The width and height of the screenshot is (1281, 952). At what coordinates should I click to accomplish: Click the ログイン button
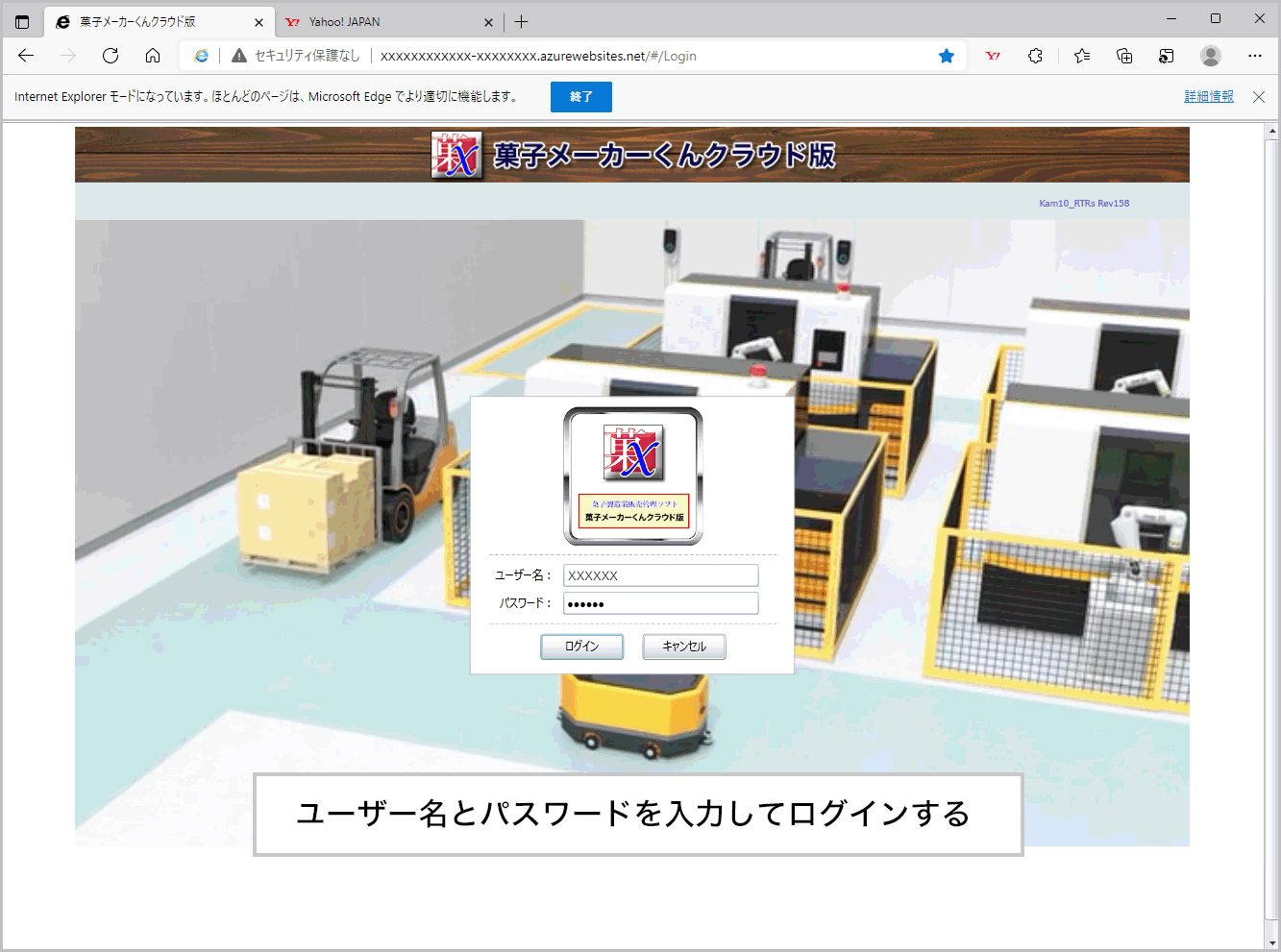[581, 647]
